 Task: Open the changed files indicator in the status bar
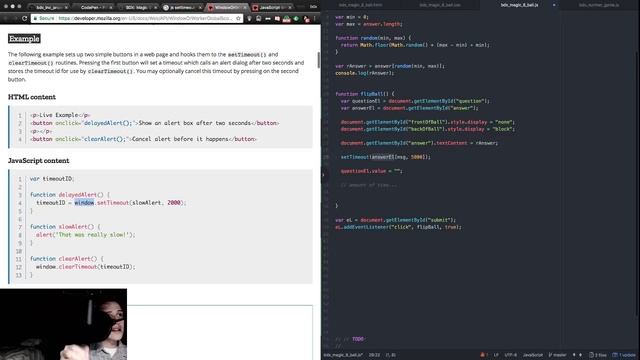598,355
